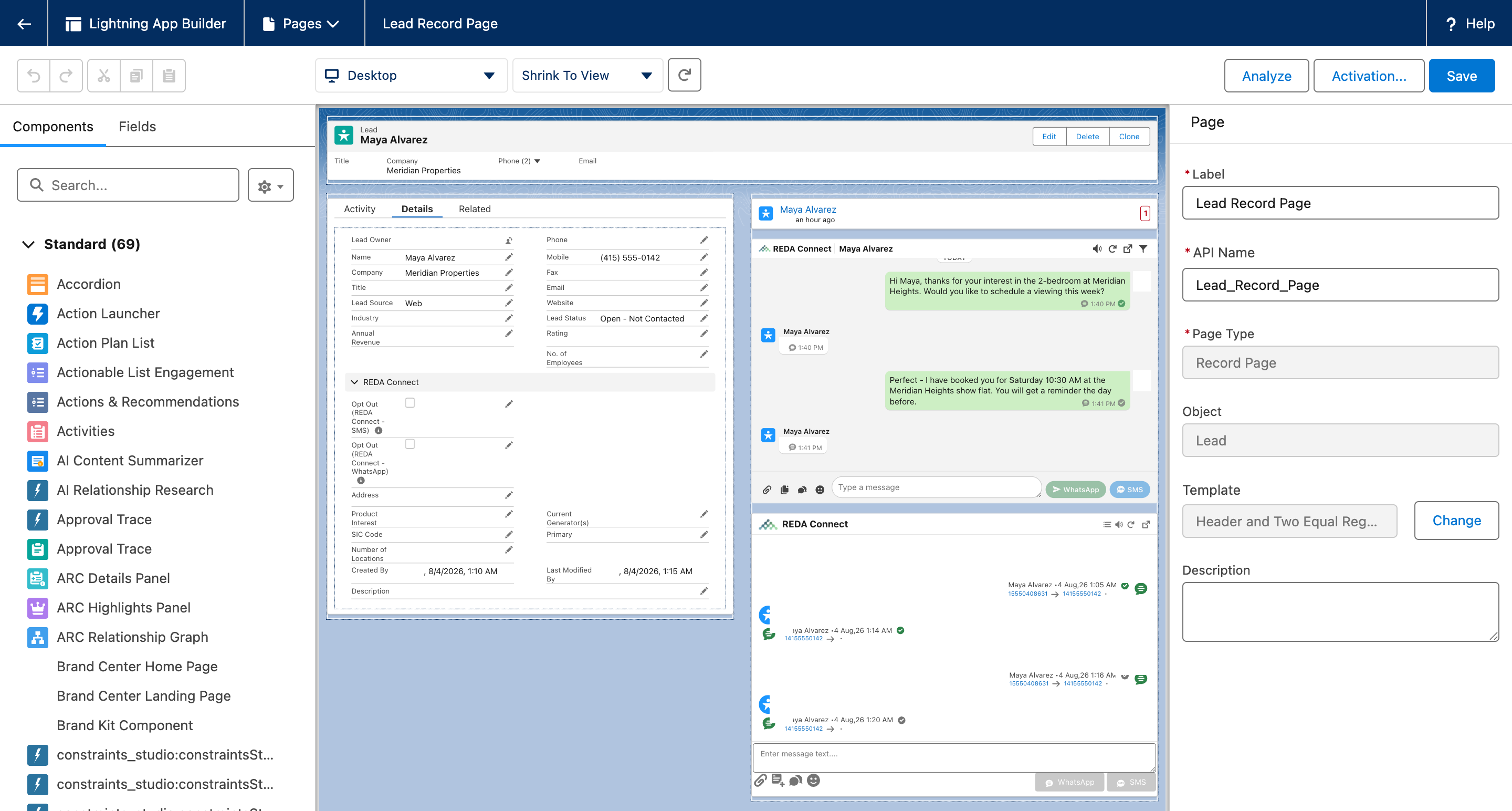Image resolution: width=1512 pixels, height=811 pixels.
Task: Select the Related tab
Action: (474, 209)
